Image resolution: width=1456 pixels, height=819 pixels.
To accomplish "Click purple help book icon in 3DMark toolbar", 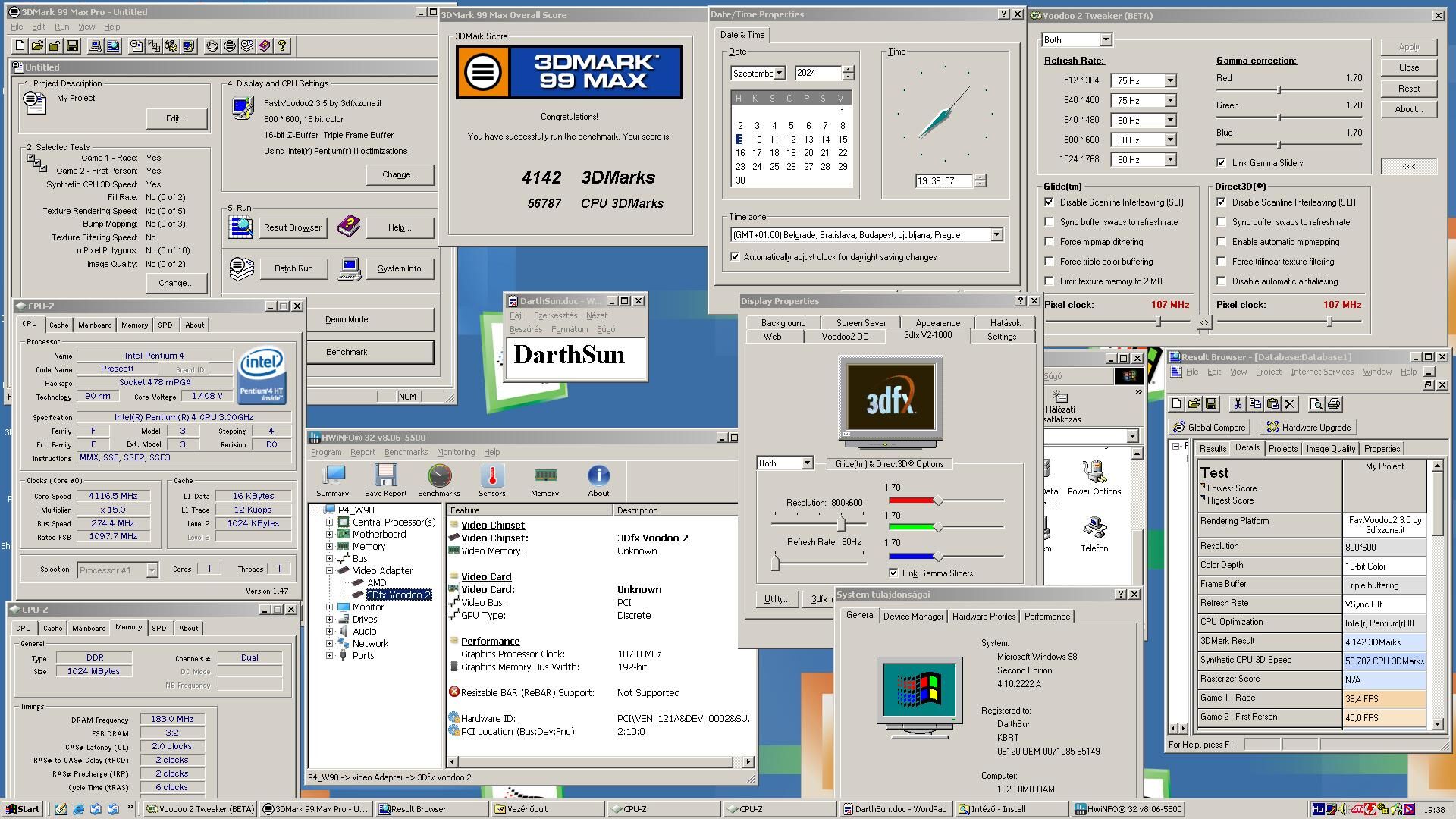I will [x=264, y=46].
